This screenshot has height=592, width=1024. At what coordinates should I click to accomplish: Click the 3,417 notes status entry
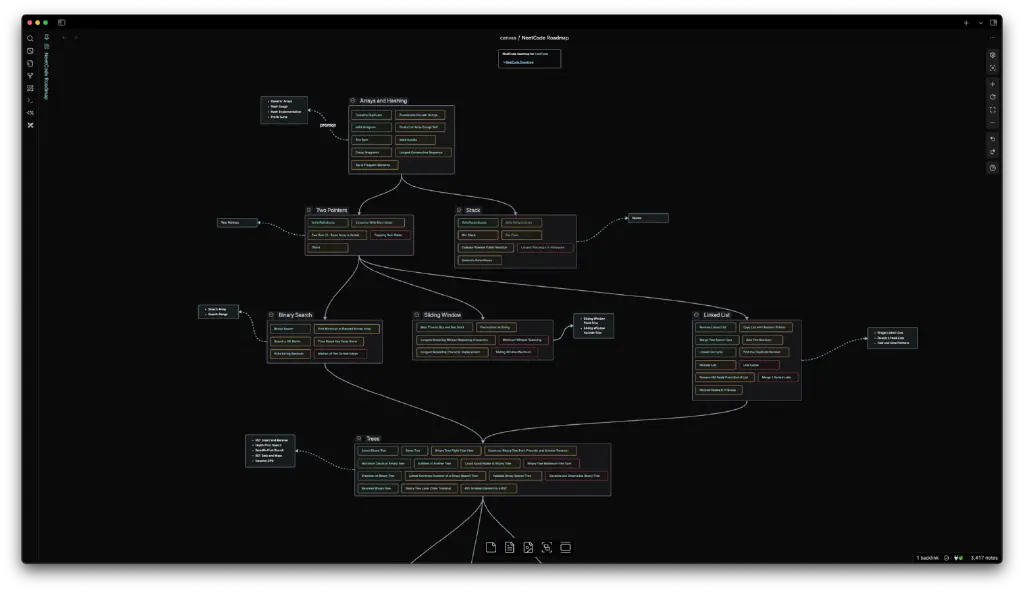(x=984, y=558)
